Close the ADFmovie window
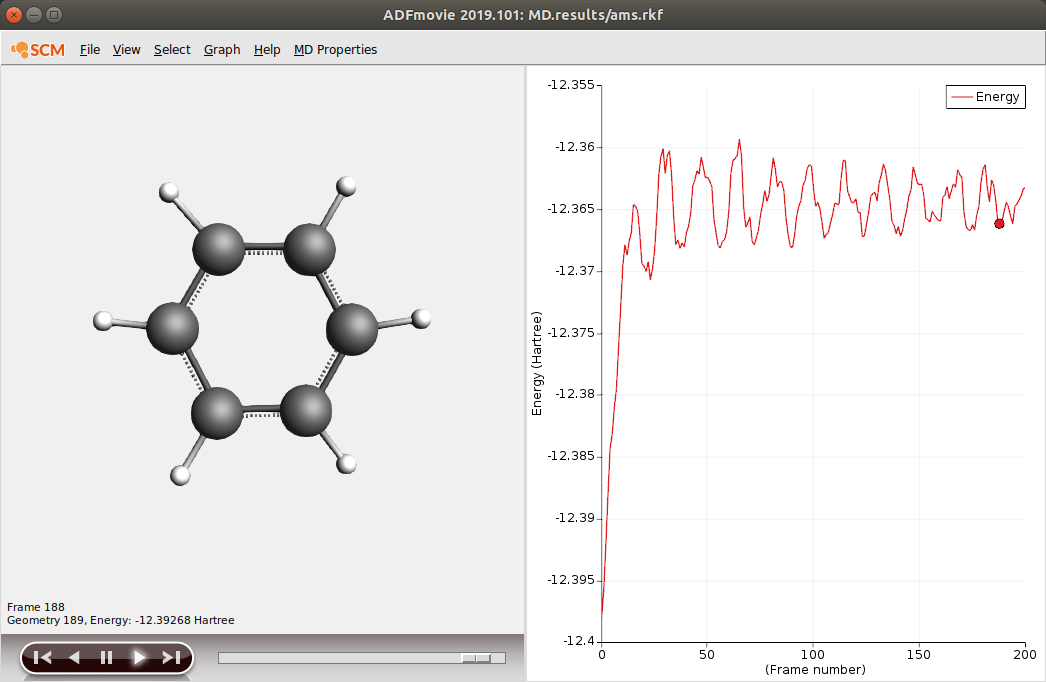The height and width of the screenshot is (682, 1046). click(x=14, y=15)
